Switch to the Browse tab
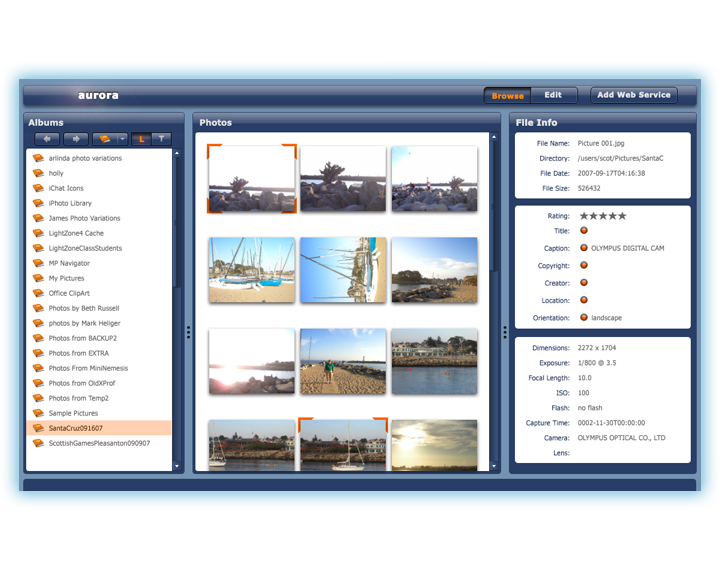 point(507,96)
